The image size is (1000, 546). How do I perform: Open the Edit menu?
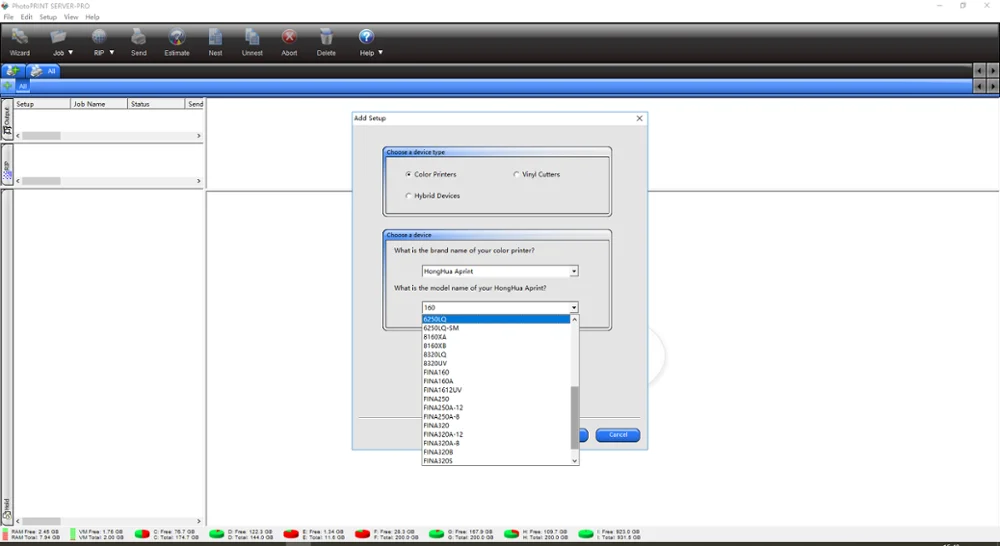[26, 17]
